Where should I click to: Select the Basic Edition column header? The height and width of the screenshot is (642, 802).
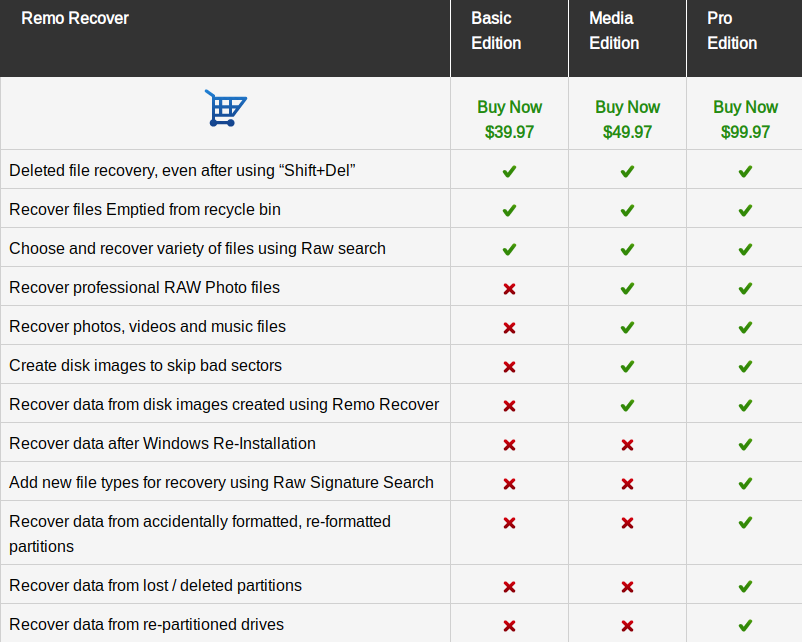tap(509, 38)
